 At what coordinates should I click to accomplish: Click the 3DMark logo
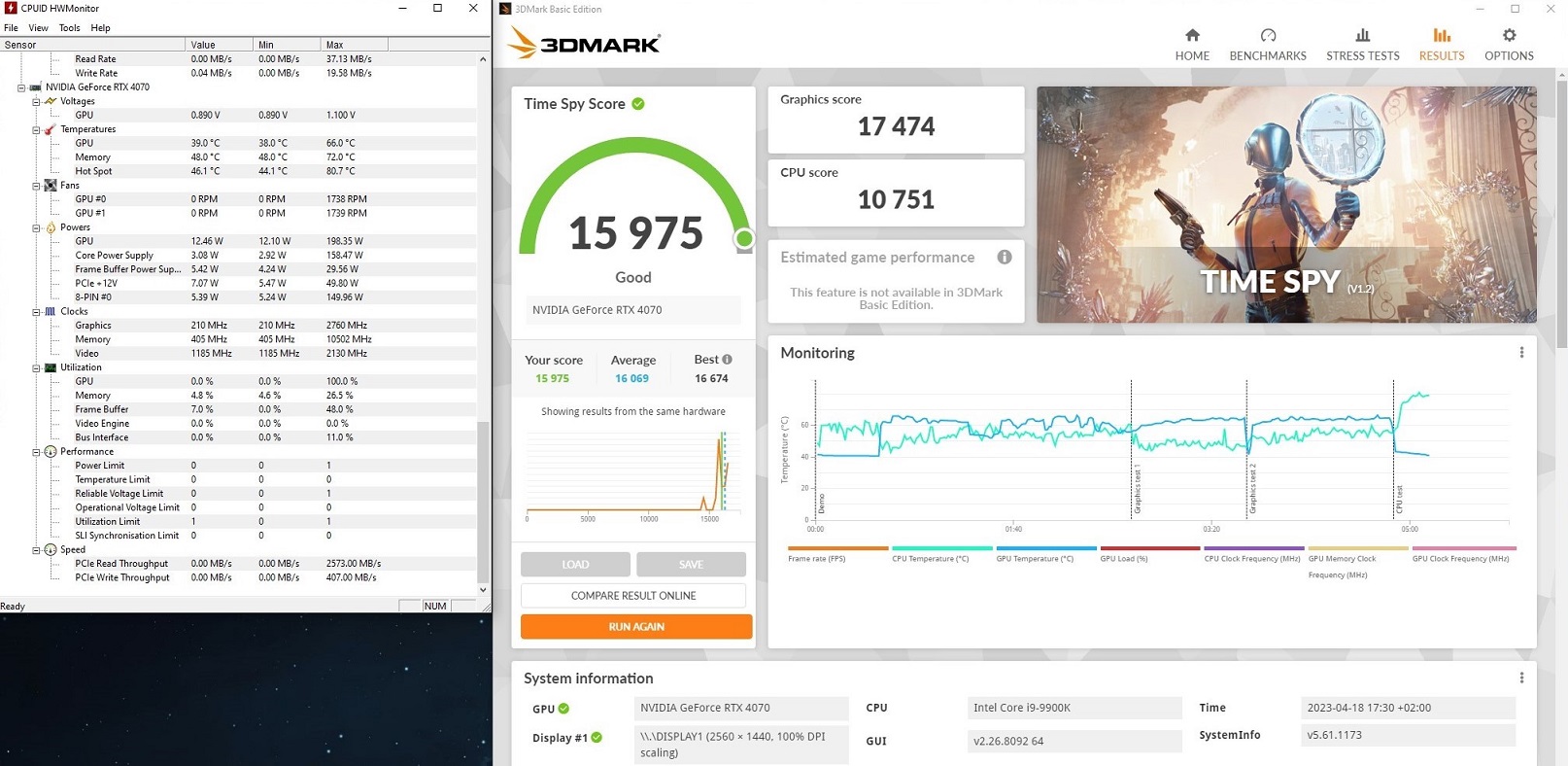(x=584, y=44)
